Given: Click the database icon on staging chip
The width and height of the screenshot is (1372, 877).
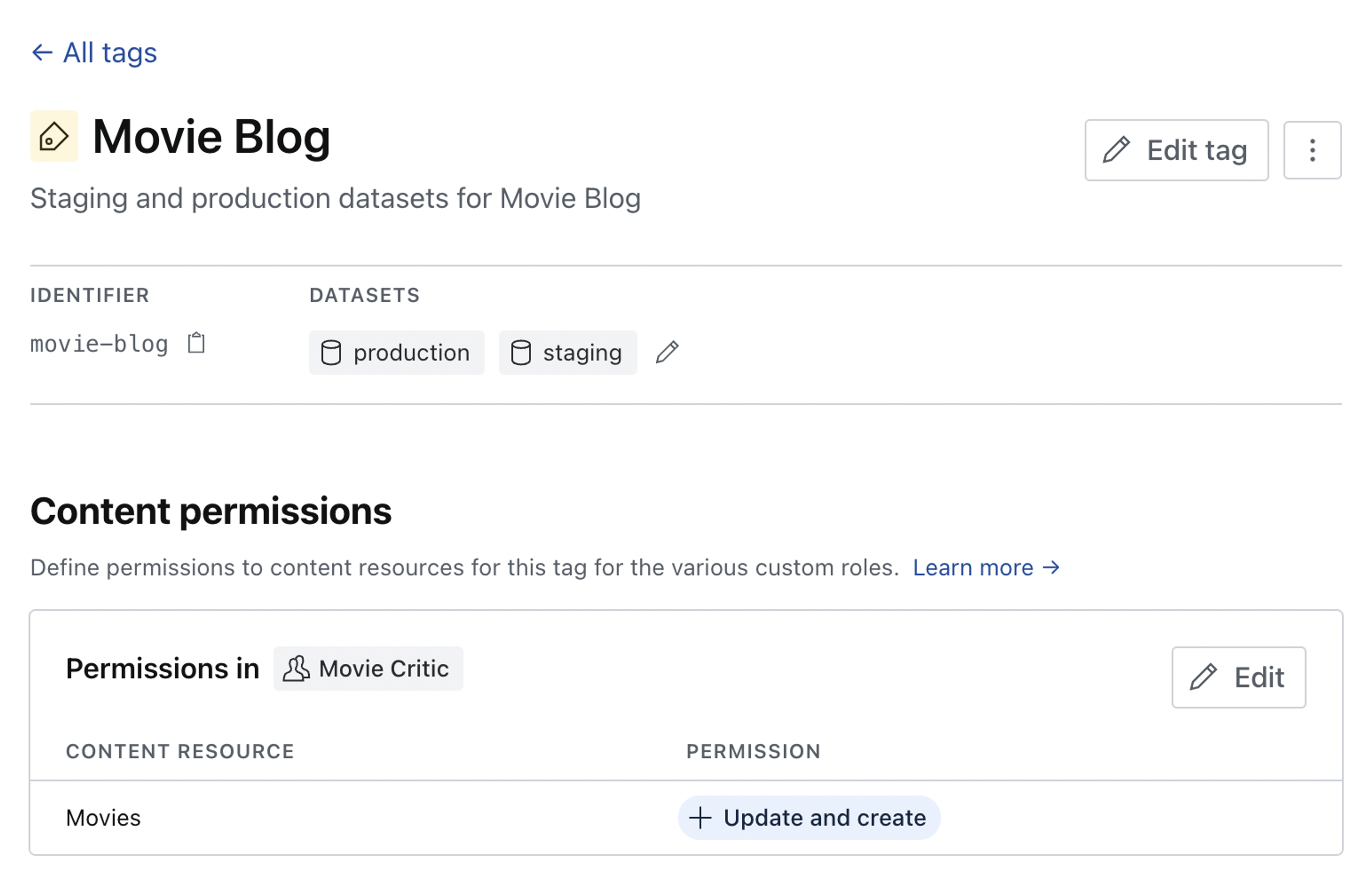Looking at the screenshot, I should point(521,353).
